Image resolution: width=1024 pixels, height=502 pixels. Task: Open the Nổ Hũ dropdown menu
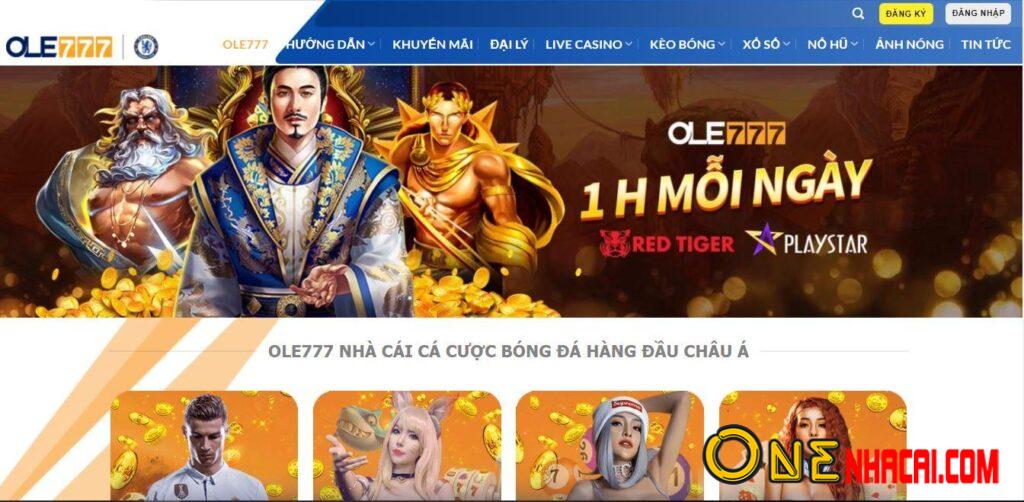[x=833, y=44]
